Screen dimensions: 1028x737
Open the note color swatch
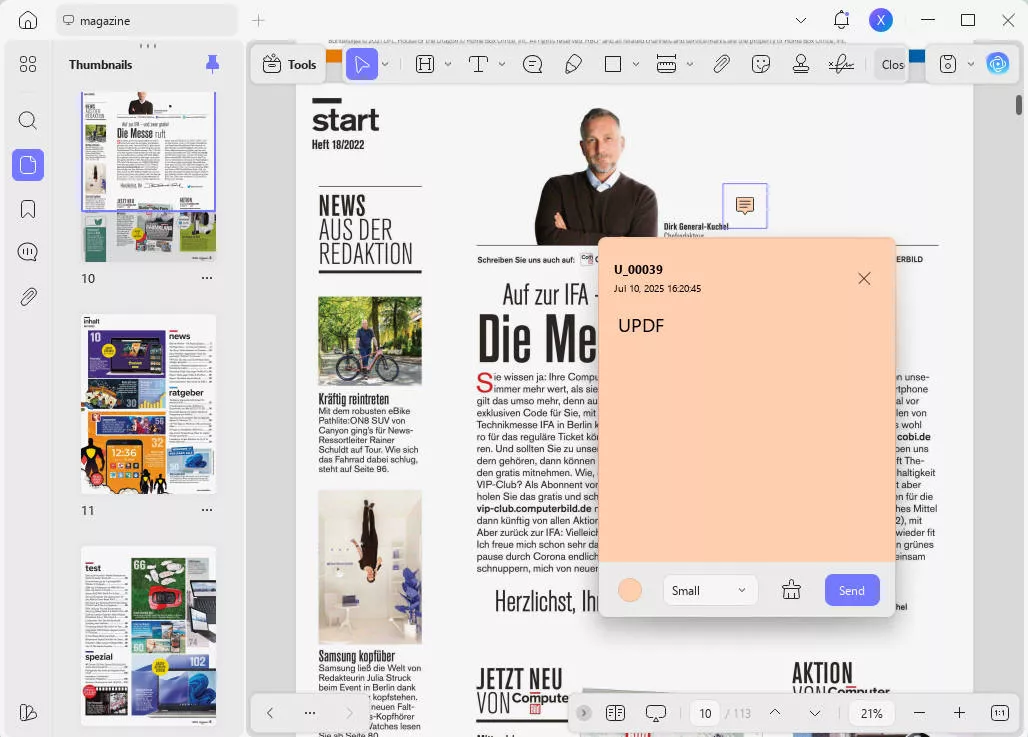coord(630,590)
